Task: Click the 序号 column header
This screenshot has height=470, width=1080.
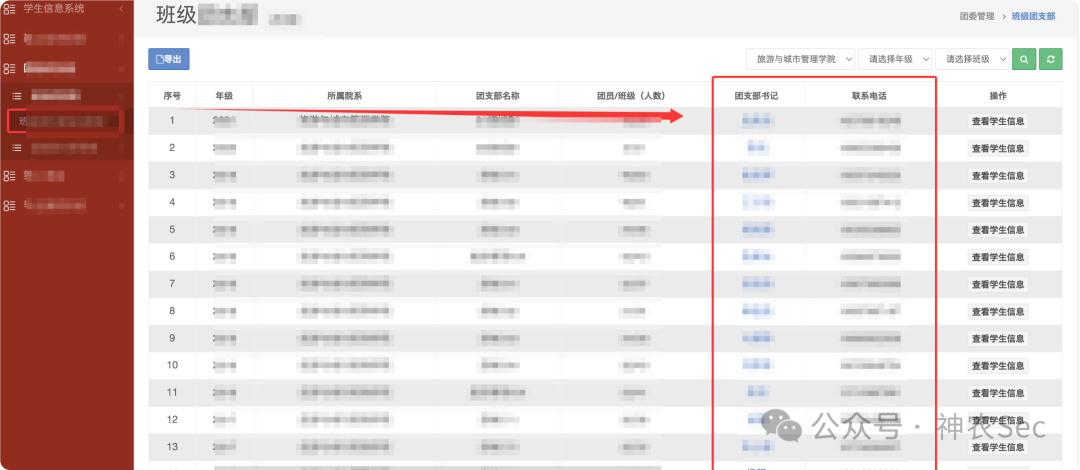Action: (x=172, y=96)
